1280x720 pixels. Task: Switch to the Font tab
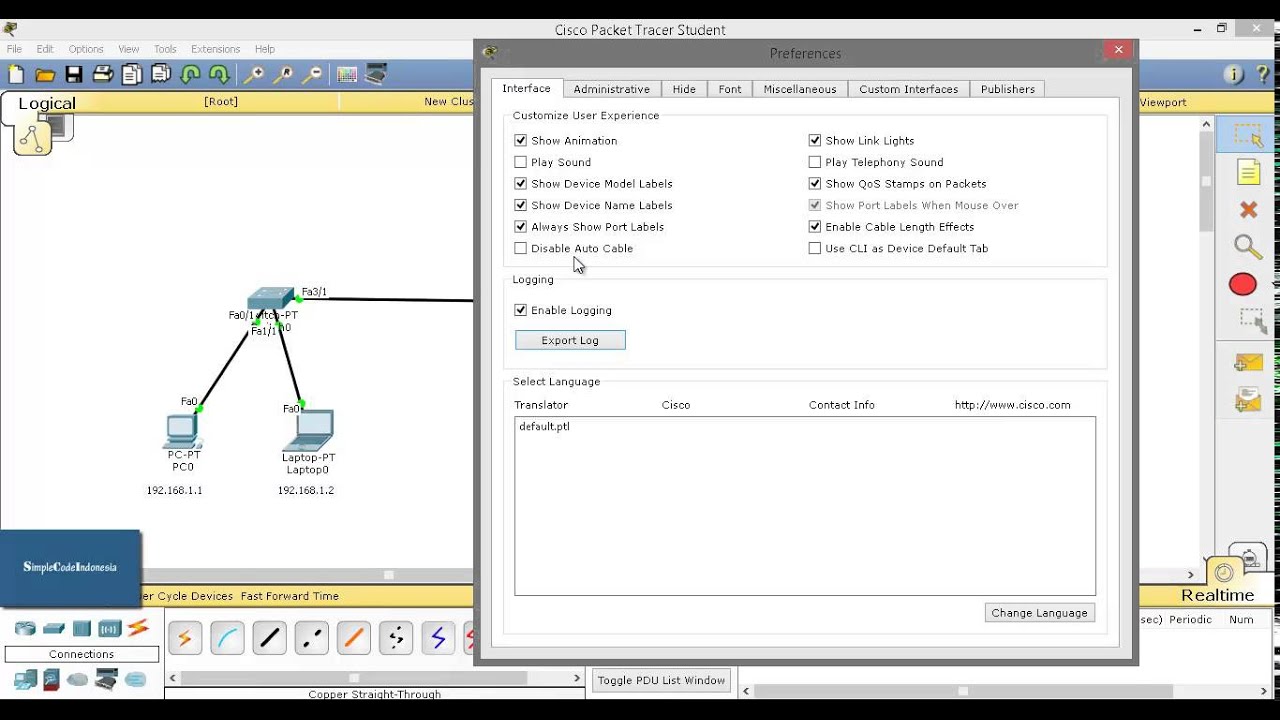point(730,89)
